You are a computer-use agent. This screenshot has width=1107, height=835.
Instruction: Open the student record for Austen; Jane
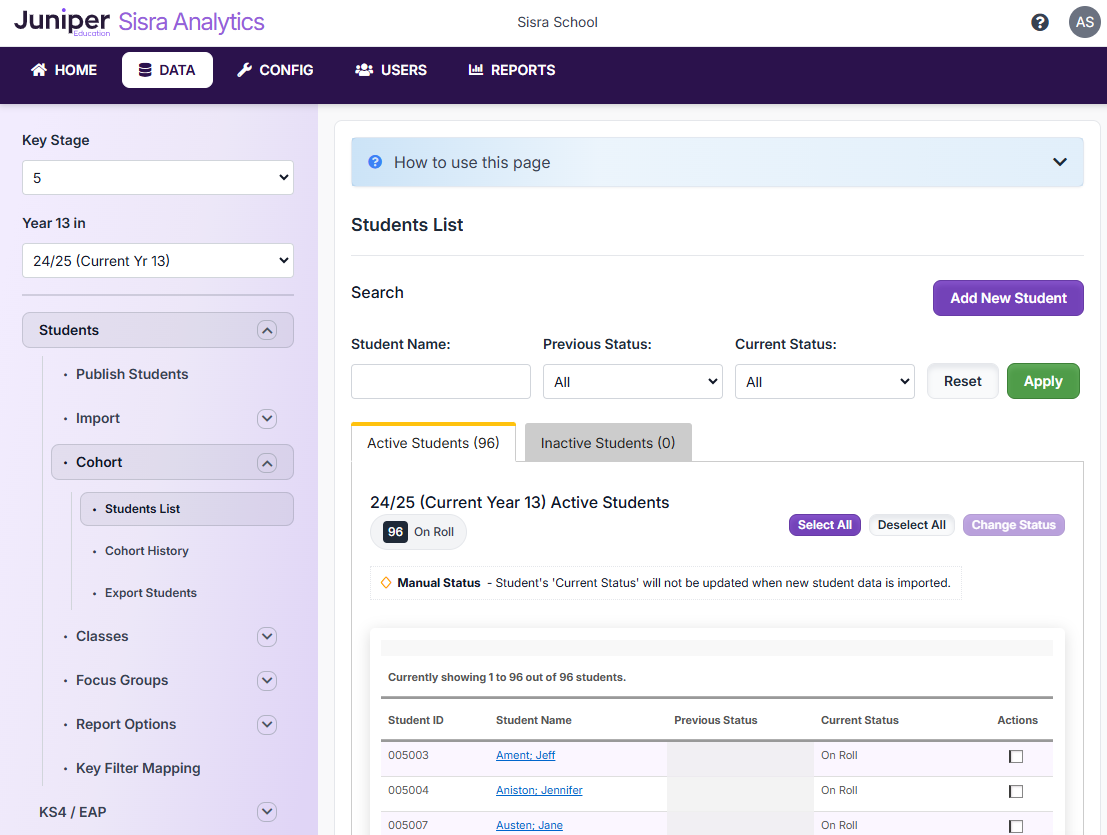click(x=529, y=825)
